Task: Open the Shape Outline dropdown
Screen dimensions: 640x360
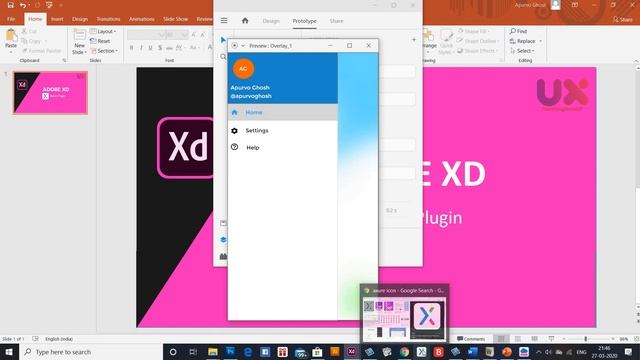Action: tap(478, 41)
